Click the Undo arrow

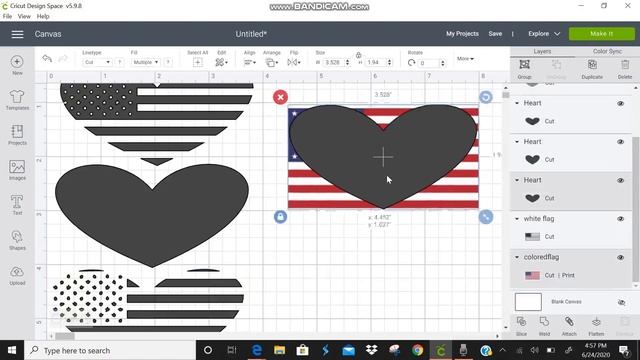(x=47, y=59)
